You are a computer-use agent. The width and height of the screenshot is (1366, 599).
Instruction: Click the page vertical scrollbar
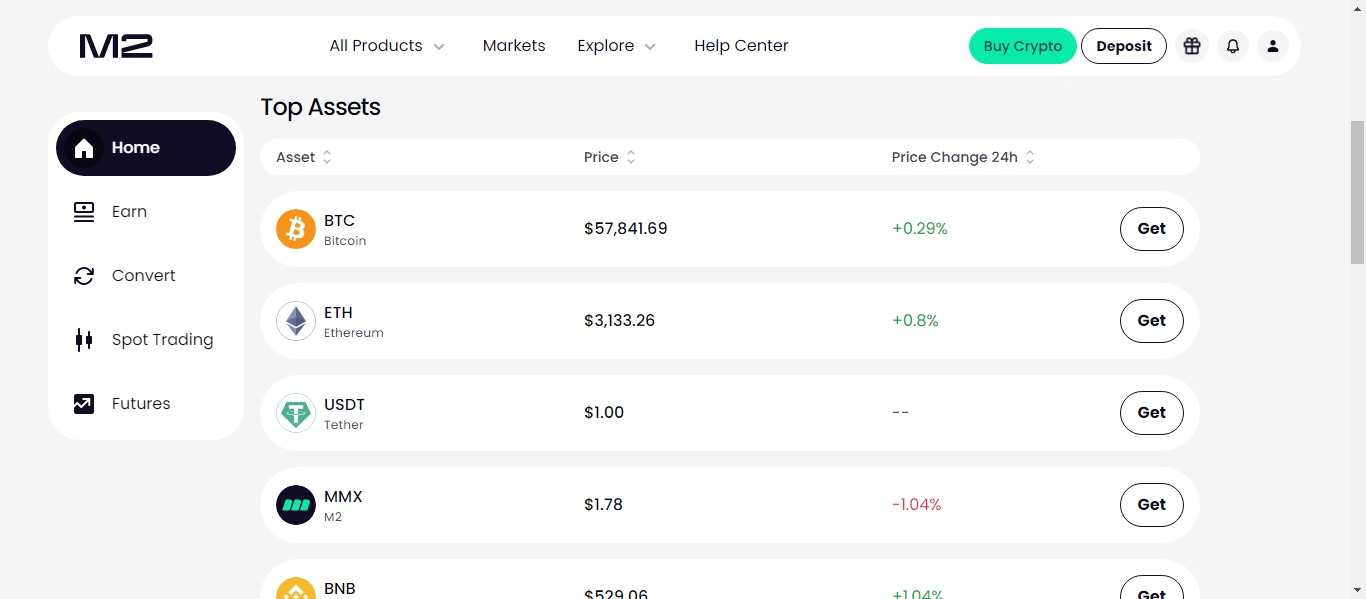click(x=1357, y=190)
